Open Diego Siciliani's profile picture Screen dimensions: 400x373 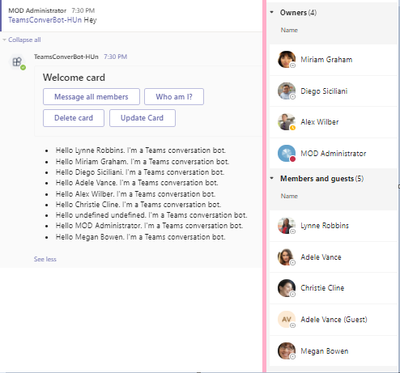tap(287, 91)
